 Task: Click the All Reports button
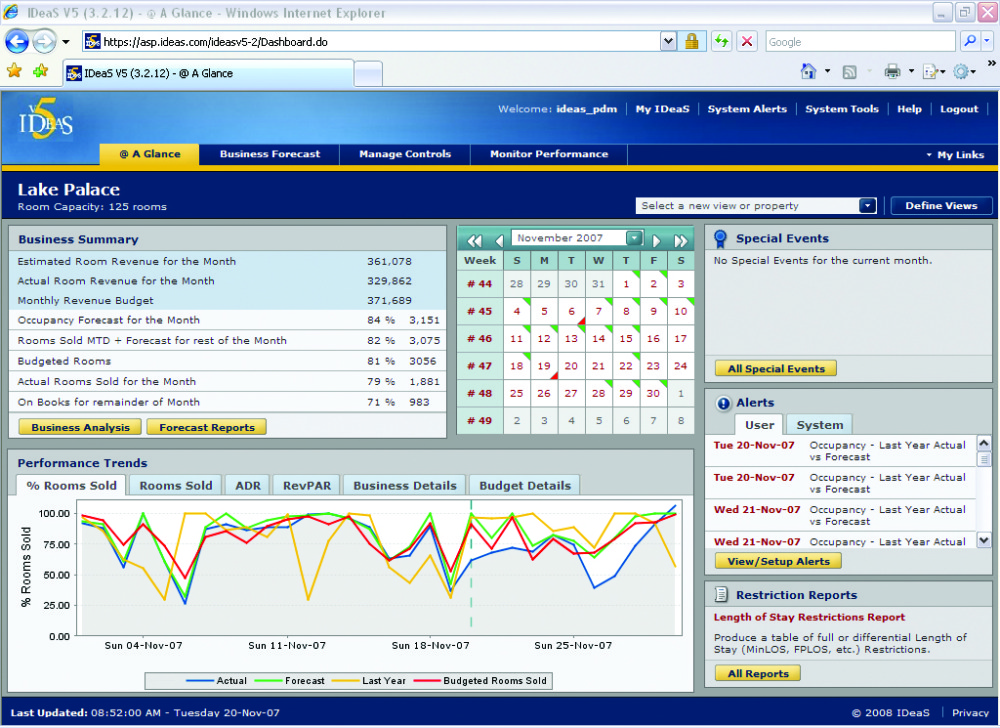[758, 673]
